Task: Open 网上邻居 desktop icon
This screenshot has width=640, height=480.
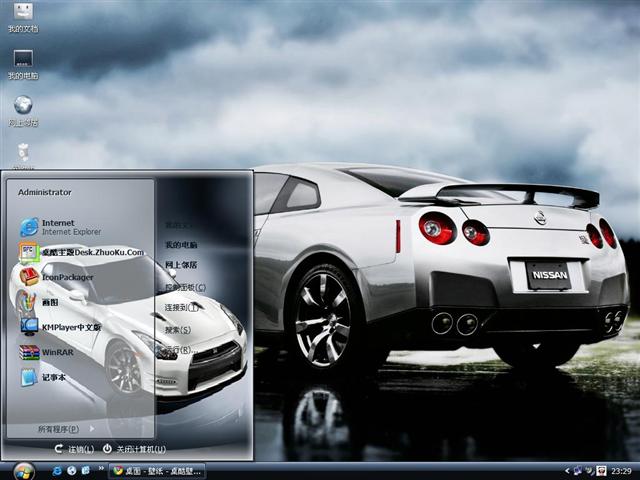Action: pyautogui.click(x=22, y=110)
